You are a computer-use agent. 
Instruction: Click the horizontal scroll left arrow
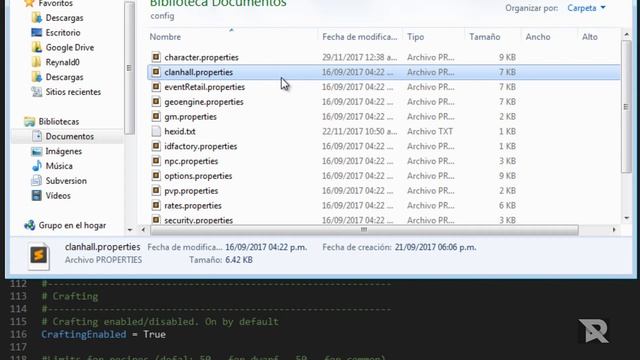(x=143, y=230)
